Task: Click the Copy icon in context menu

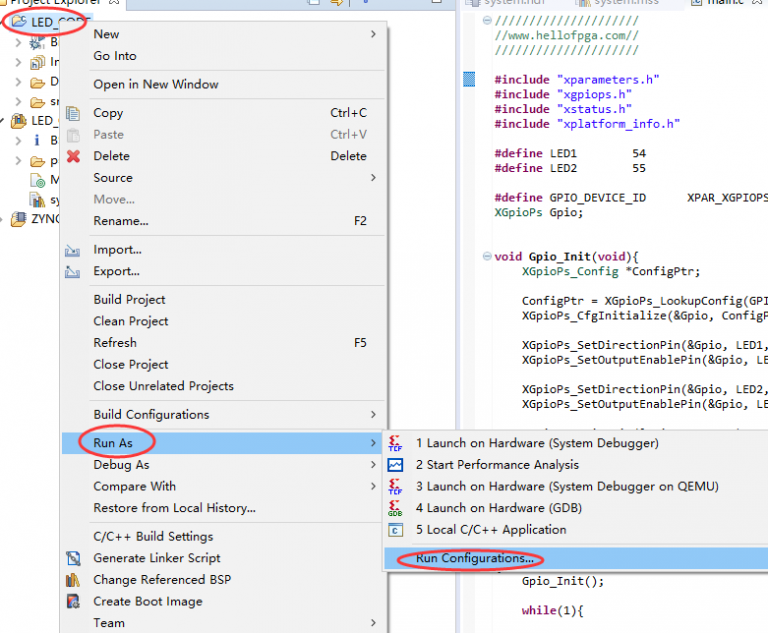Action: 73,113
